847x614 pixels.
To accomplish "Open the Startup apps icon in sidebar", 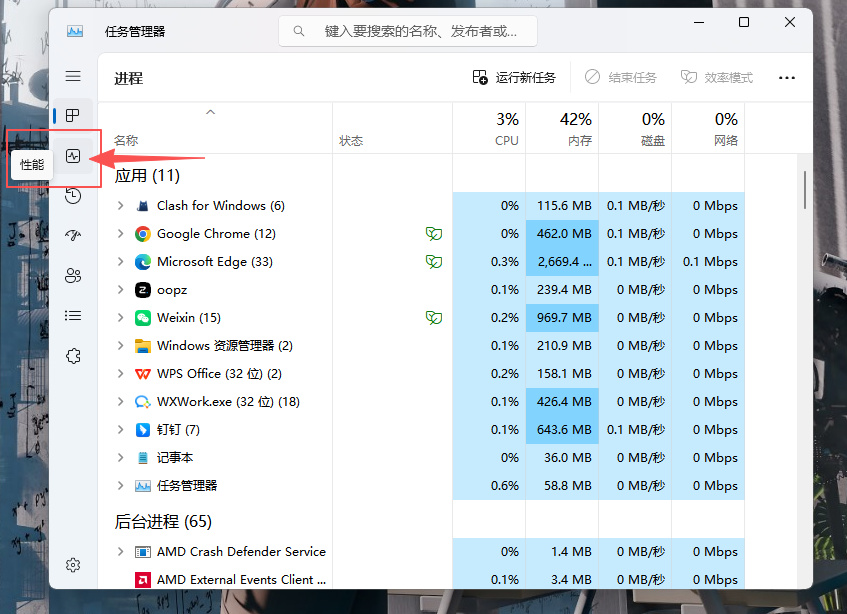I will (73, 235).
